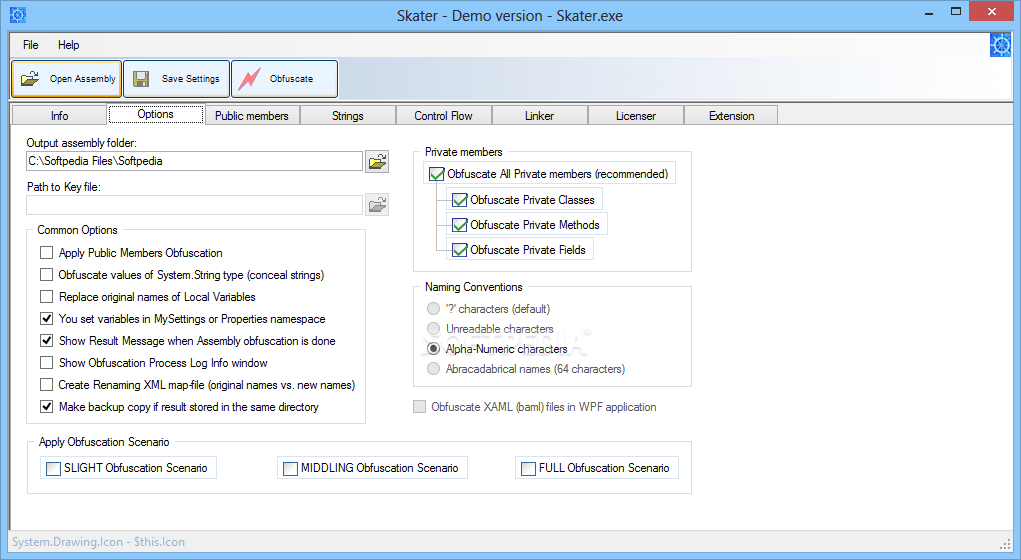Minimize the Skater window
Viewport: 1021px width, 560px height.
930,12
